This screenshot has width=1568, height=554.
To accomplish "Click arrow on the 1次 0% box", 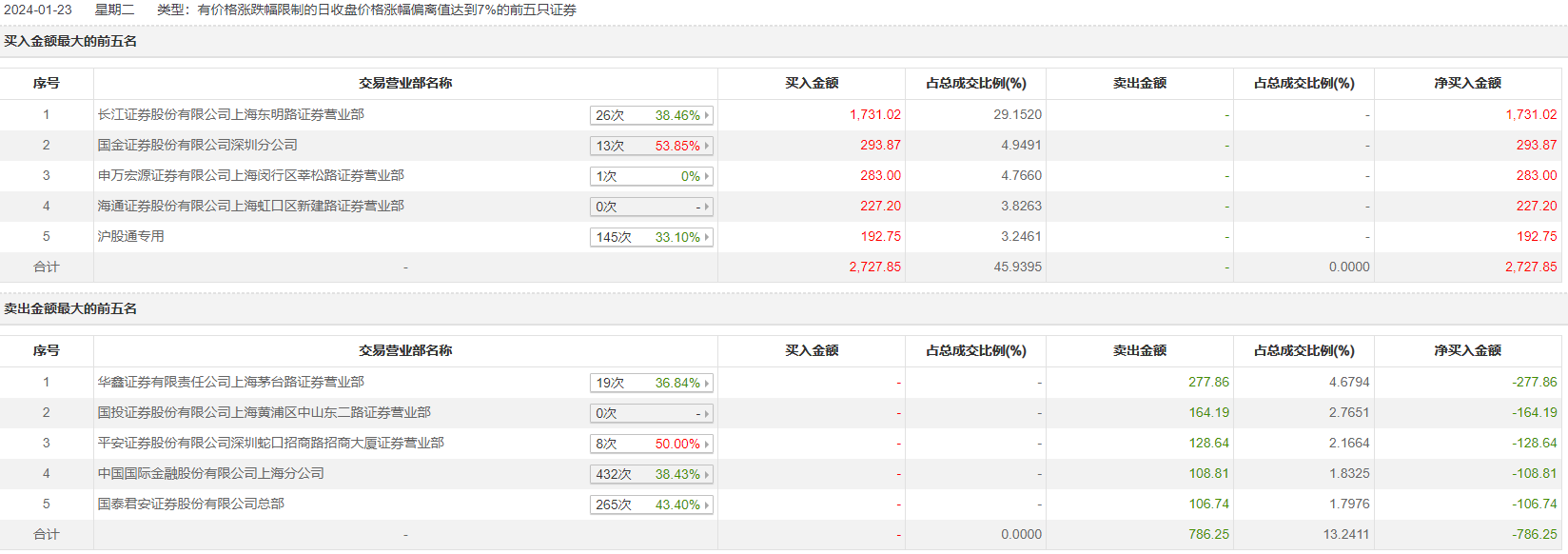I will point(707,176).
